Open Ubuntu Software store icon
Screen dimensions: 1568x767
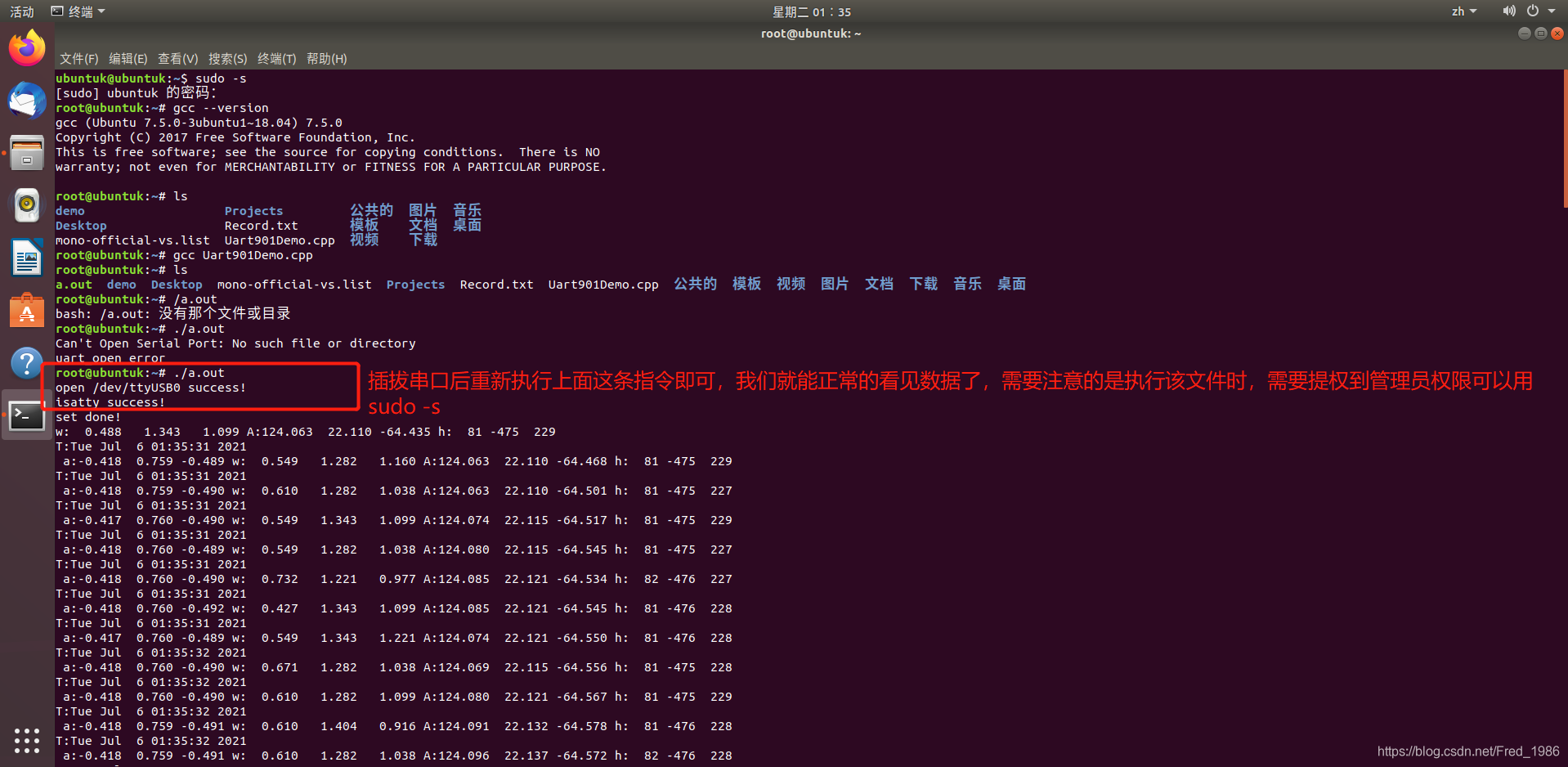pos(27,310)
